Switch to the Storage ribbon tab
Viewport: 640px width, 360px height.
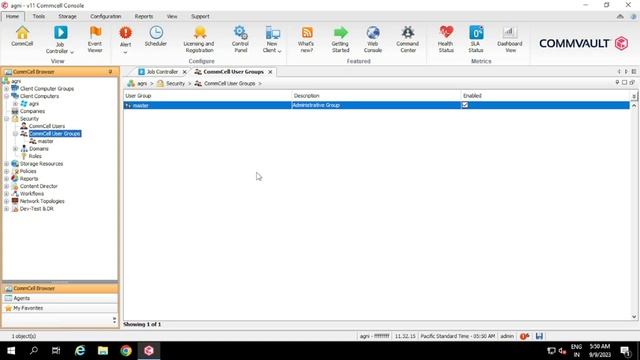[67, 16]
